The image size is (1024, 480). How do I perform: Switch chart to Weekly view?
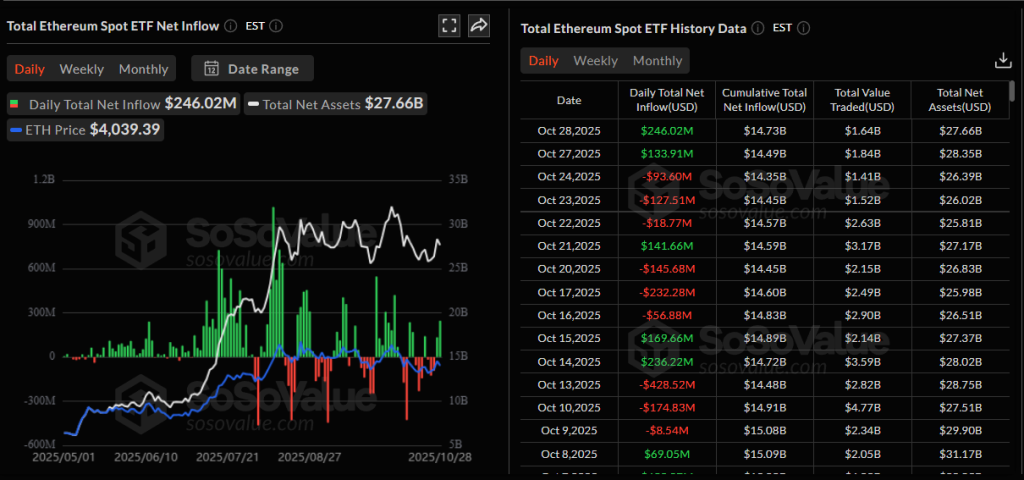(81, 69)
